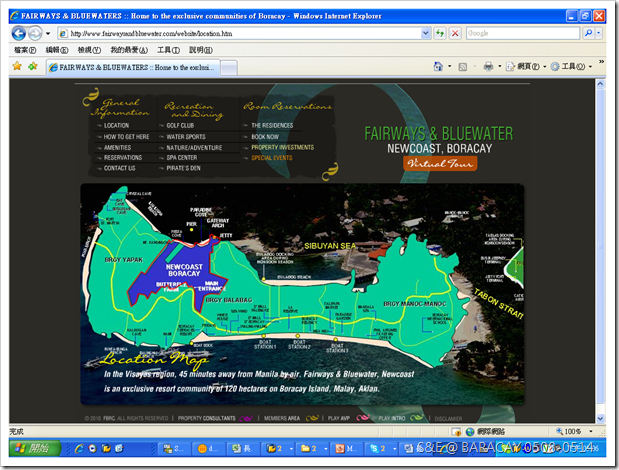Click the Home page icon in toolbar
619x470 pixels.
[x=438, y=66]
